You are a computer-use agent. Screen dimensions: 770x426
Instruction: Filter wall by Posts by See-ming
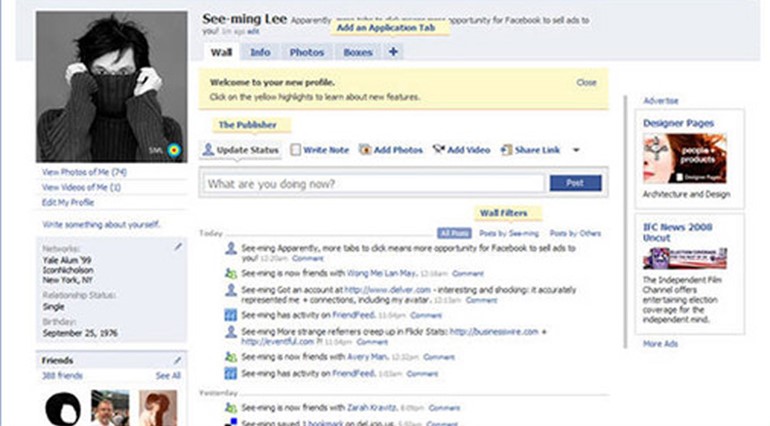coord(509,233)
